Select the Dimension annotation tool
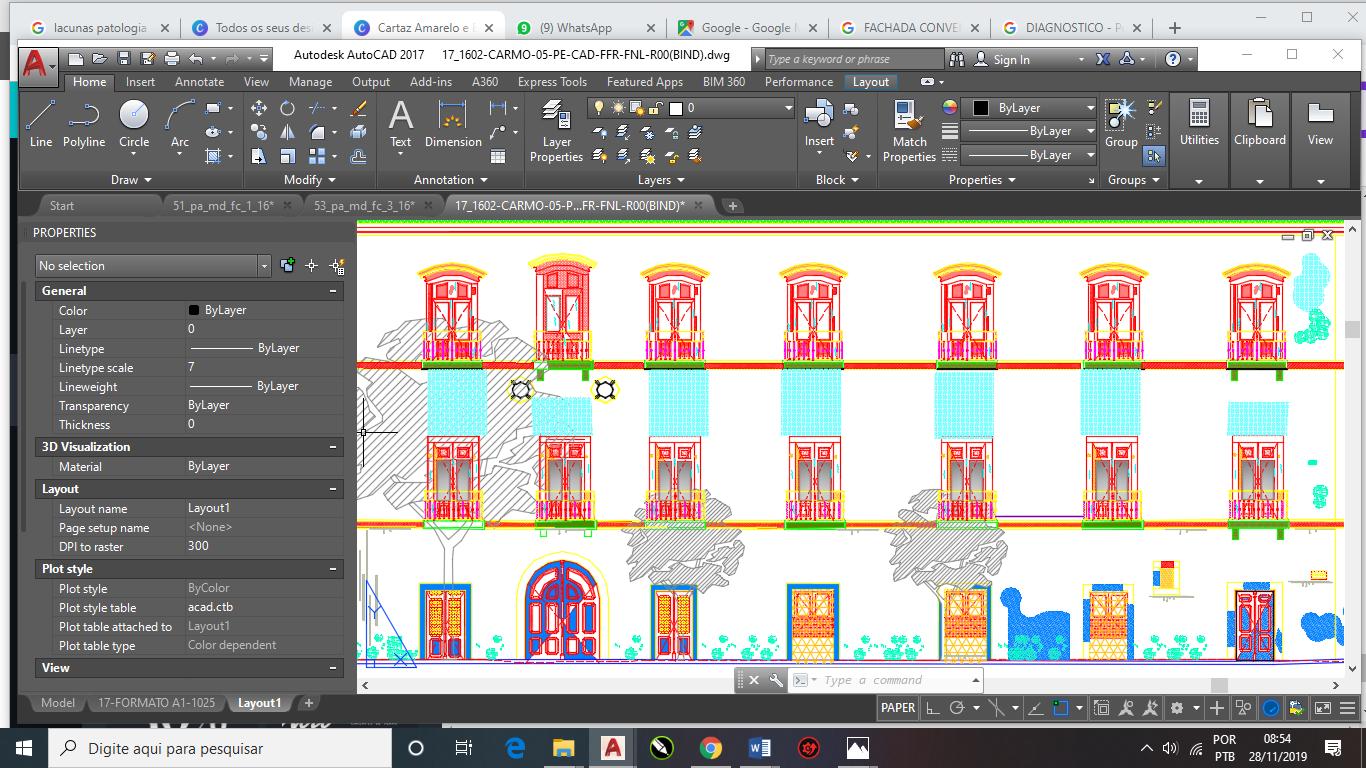 (x=453, y=124)
